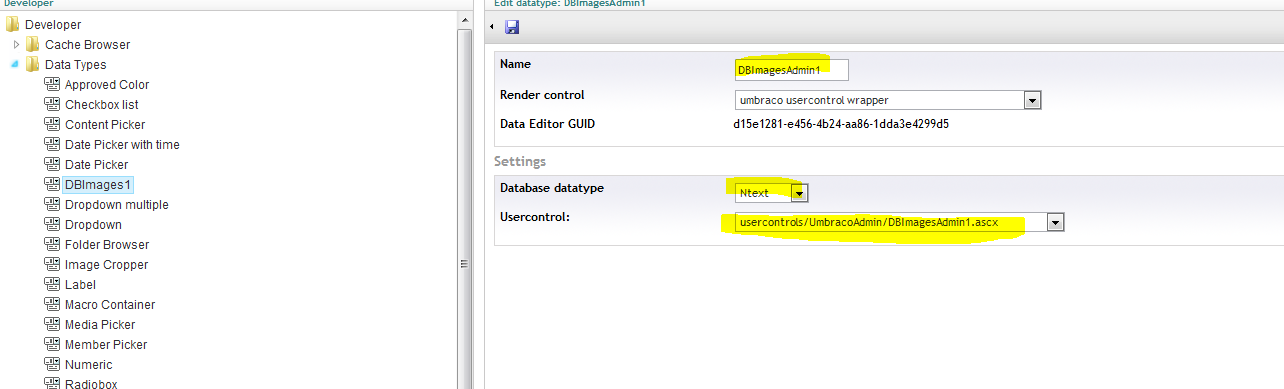1284x389 pixels.
Task: Open the Database datatype Ntext dropdown
Action: pos(799,193)
